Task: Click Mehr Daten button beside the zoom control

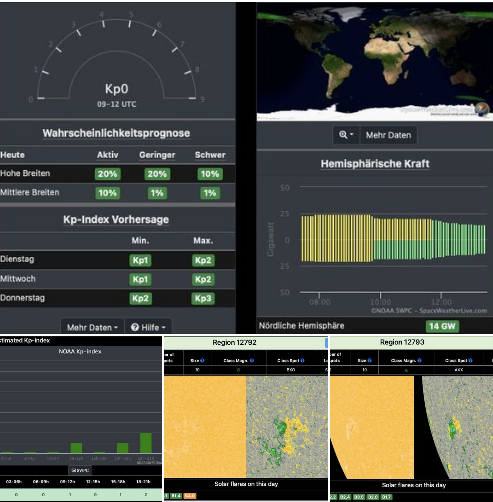Action: (x=388, y=135)
